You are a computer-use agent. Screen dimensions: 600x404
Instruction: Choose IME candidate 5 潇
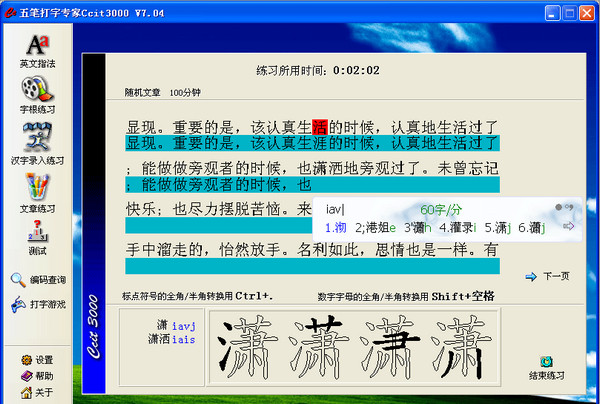pyautogui.click(x=498, y=228)
